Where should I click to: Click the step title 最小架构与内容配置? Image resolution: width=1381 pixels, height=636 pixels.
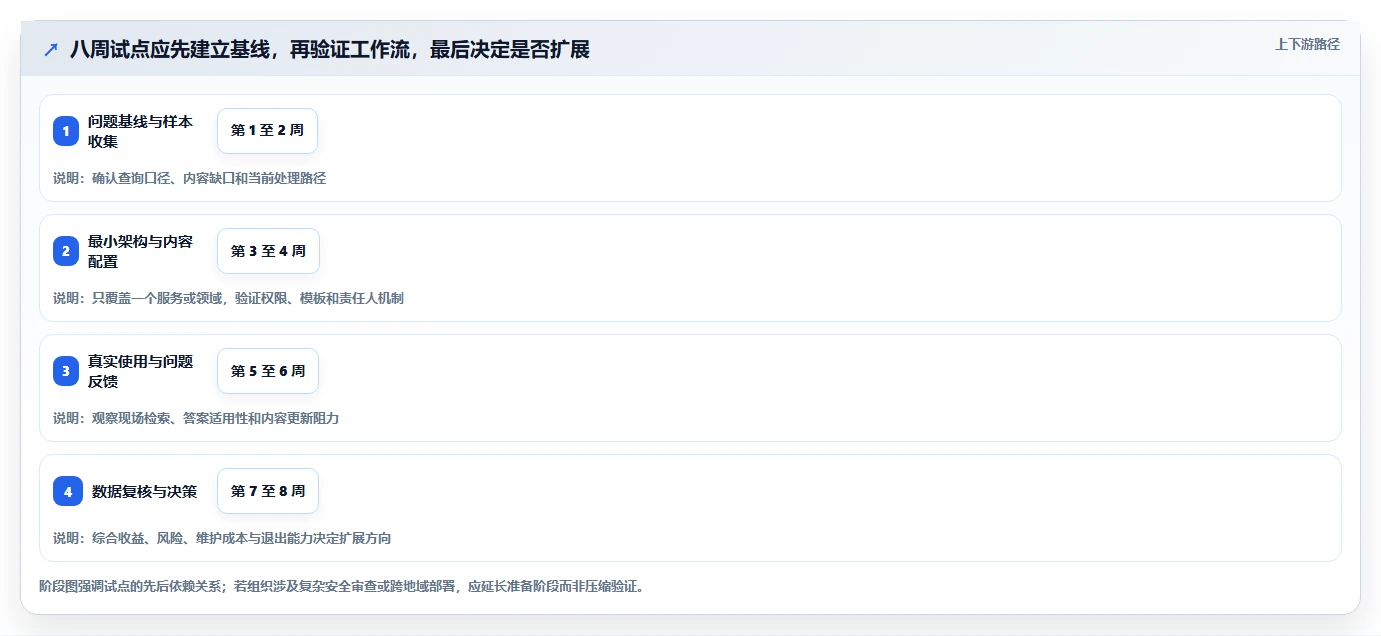(x=140, y=251)
